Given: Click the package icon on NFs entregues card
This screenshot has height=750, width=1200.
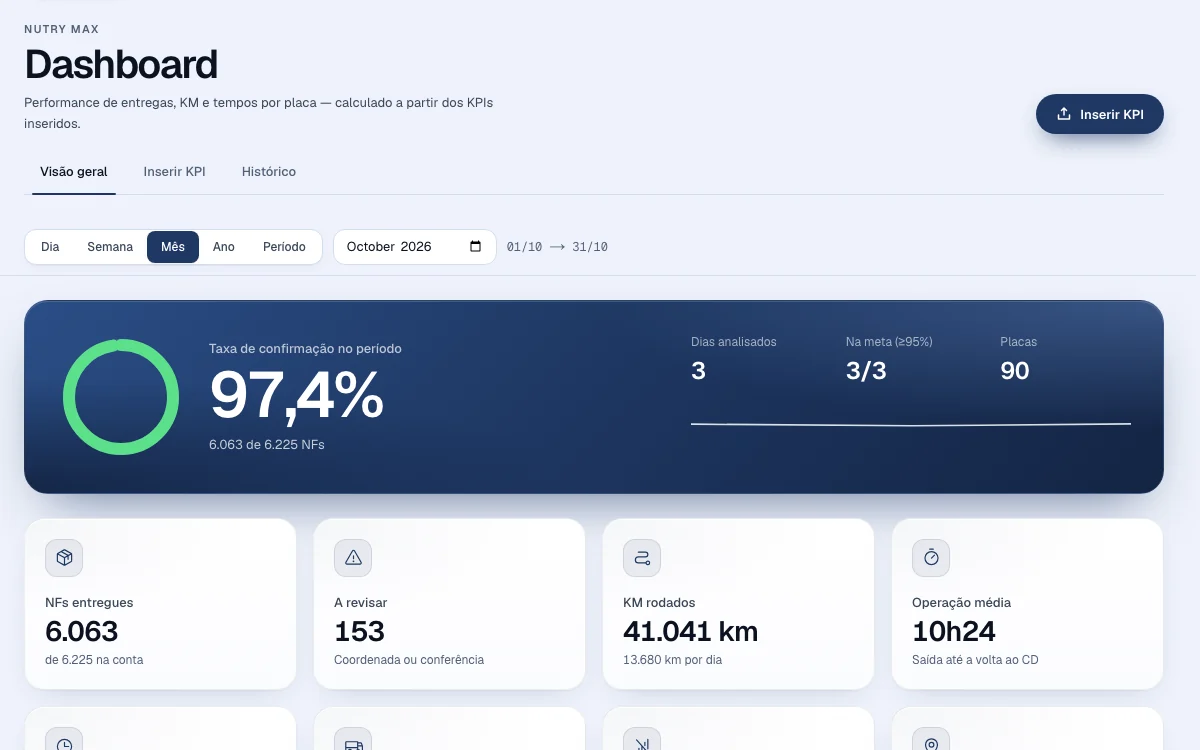Looking at the screenshot, I should coord(64,558).
